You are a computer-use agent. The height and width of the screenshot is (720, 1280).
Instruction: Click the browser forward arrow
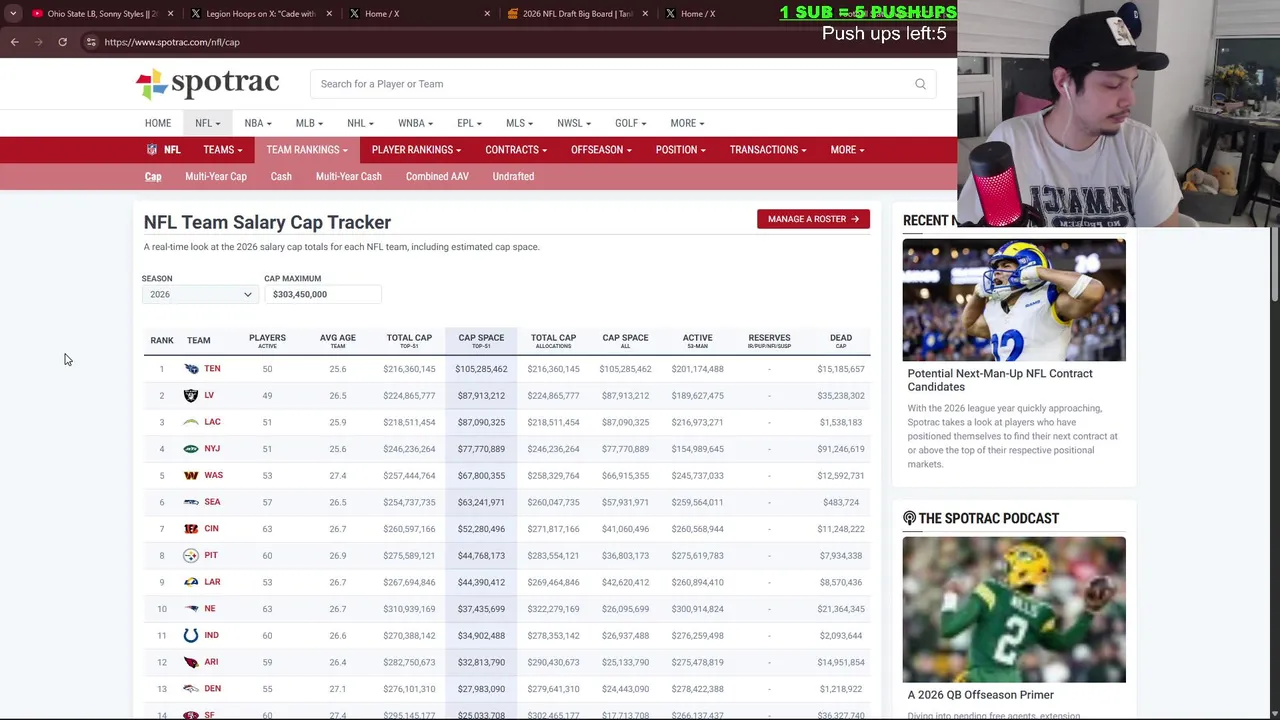click(x=38, y=42)
